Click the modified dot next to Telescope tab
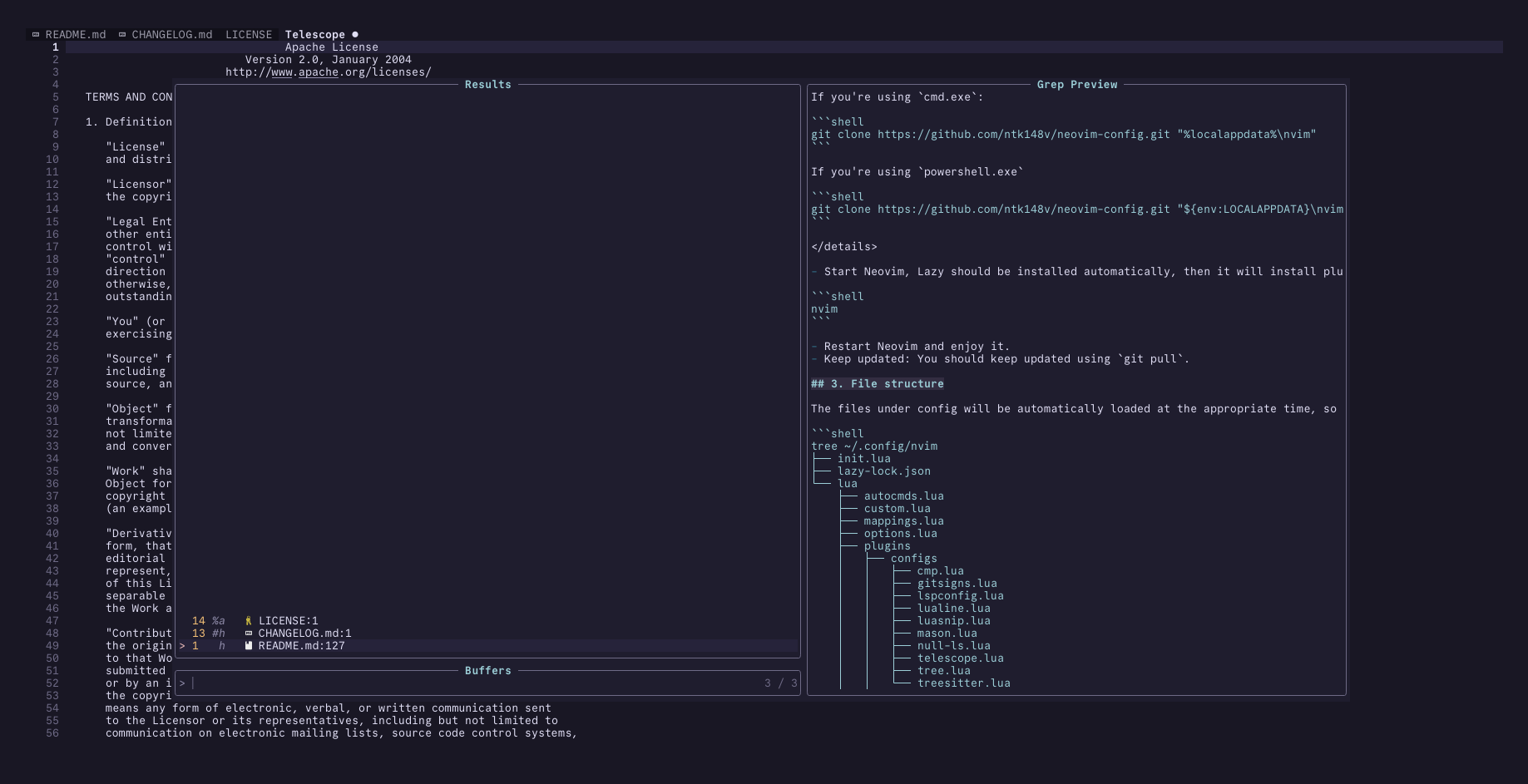The image size is (1528, 784). click(355, 35)
